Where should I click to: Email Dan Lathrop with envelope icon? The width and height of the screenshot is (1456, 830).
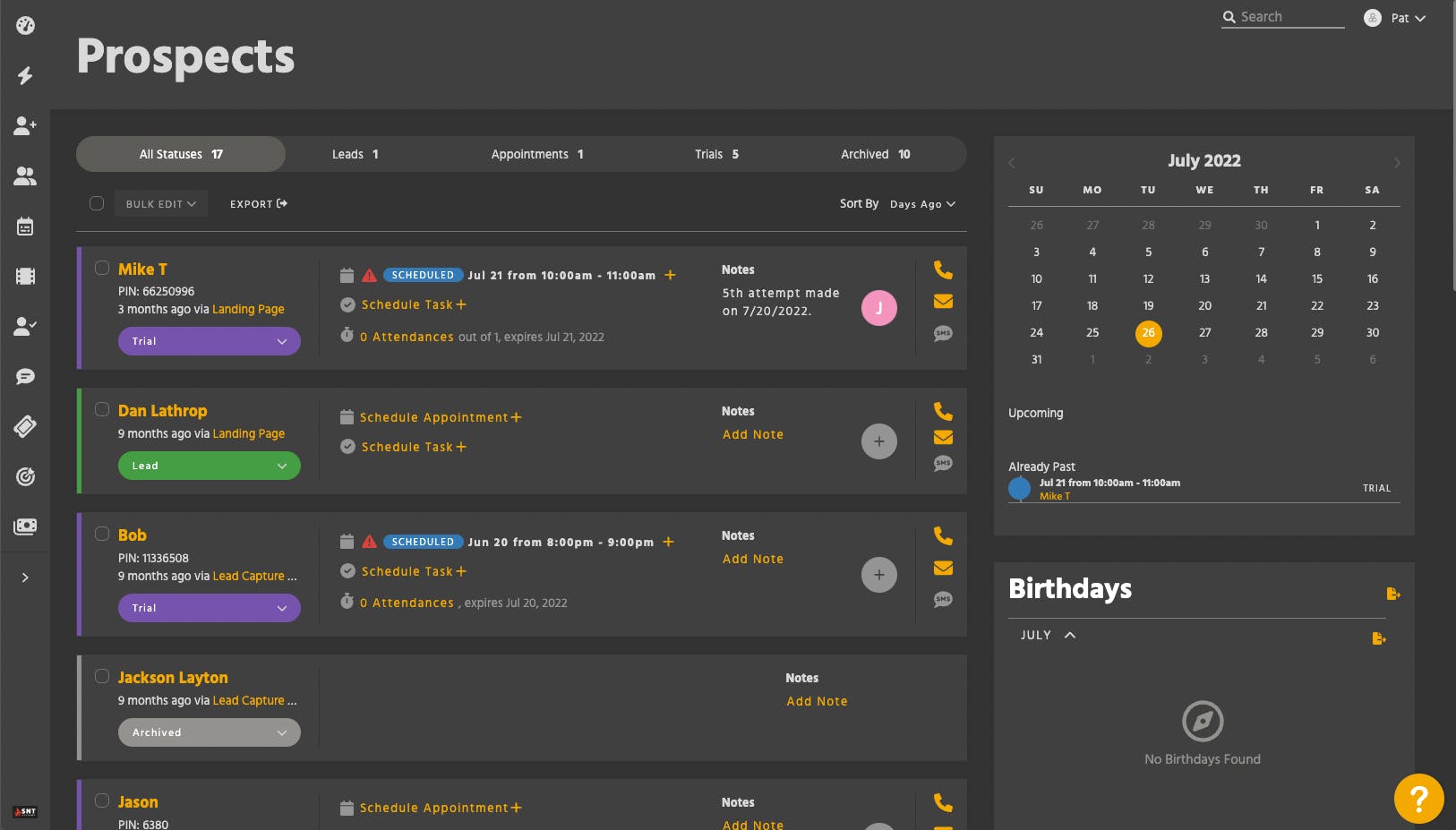click(943, 437)
